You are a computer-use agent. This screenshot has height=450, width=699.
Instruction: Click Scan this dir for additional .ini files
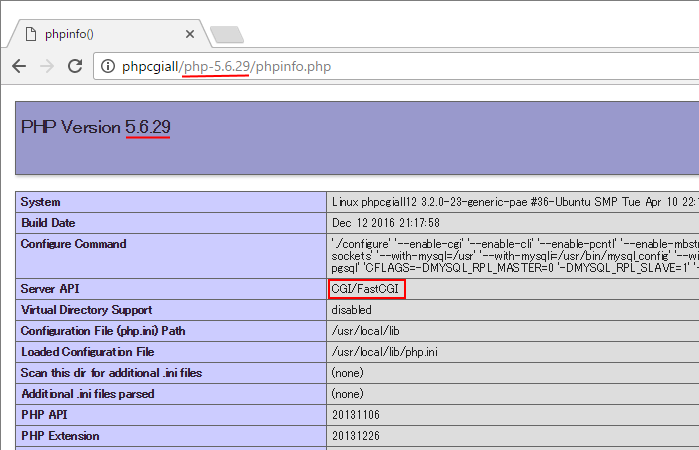coord(111,373)
